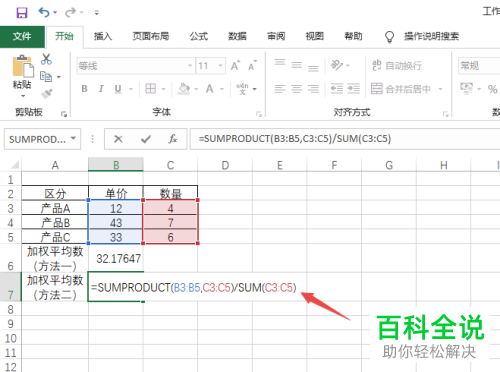The image size is (500, 372).
Task: Set top vertical alignment
Action: pyautogui.click(x=280, y=63)
